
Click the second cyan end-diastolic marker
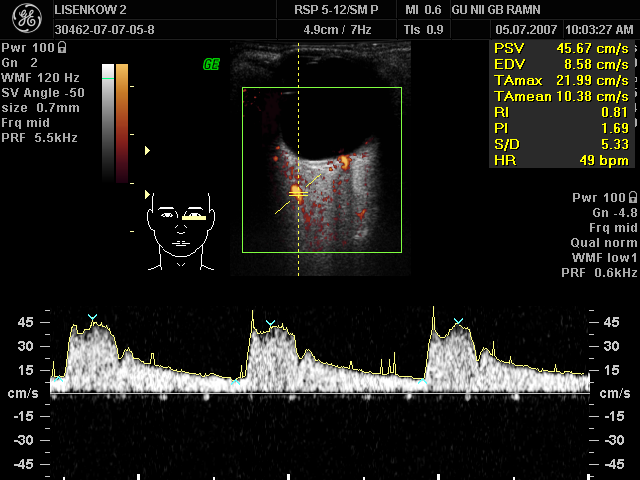[x=235, y=382]
